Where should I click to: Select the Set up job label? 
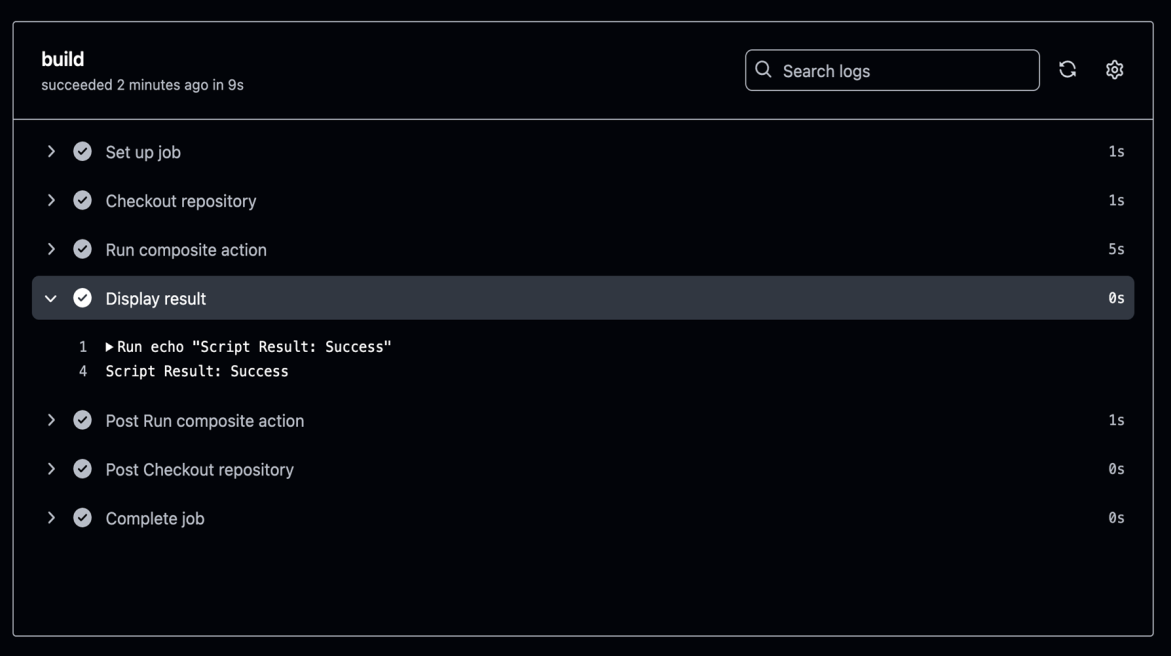pyautogui.click(x=143, y=152)
